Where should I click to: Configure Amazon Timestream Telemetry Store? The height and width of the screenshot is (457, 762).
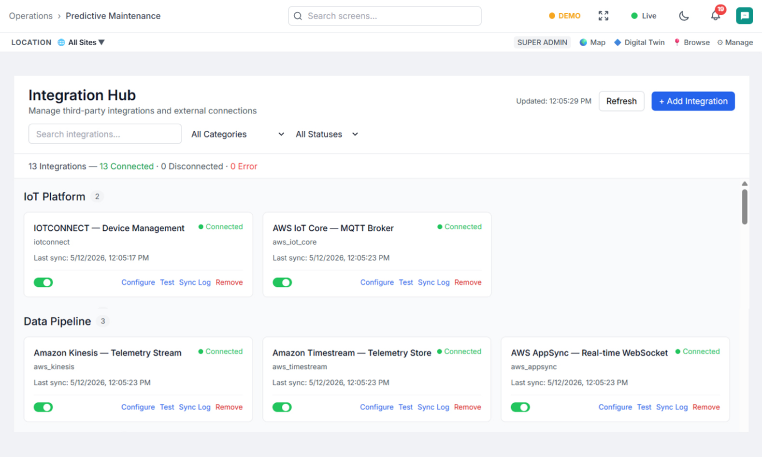377,407
